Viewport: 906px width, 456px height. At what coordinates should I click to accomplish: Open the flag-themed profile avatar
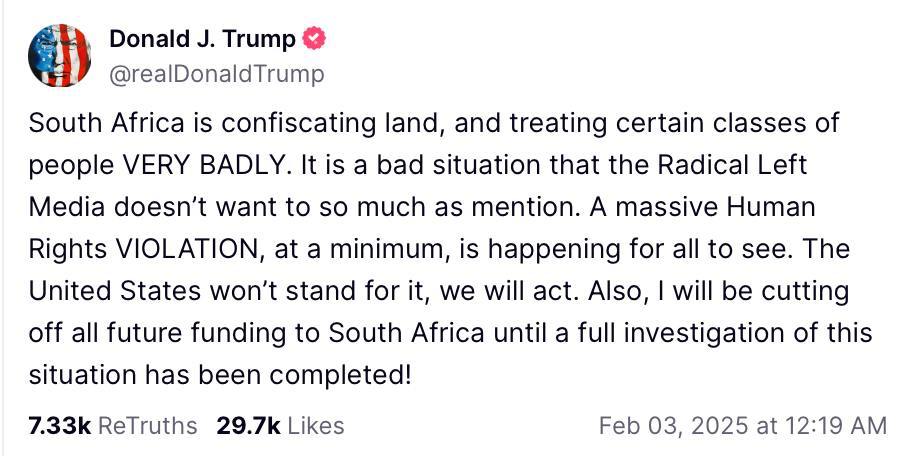tap(60, 54)
